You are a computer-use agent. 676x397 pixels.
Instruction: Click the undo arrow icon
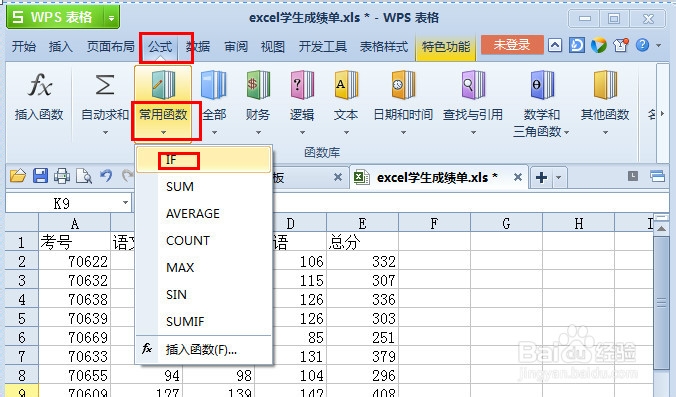point(106,176)
